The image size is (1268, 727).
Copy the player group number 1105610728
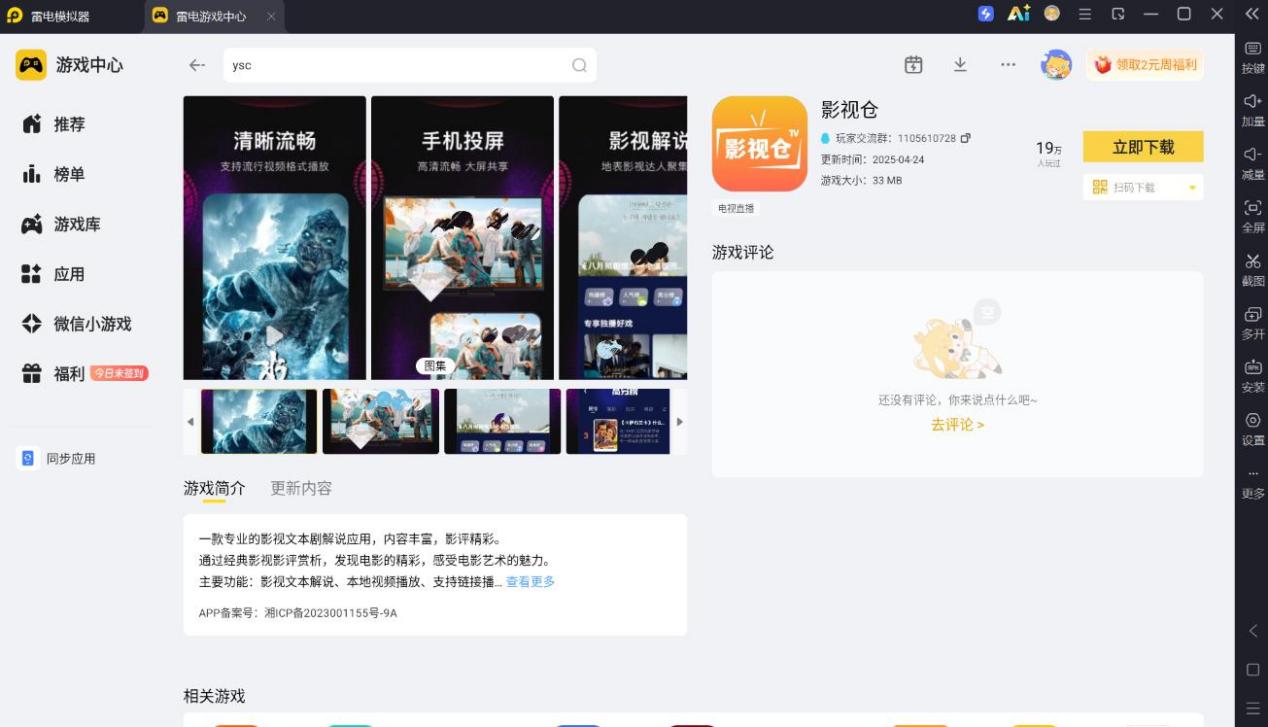point(965,138)
